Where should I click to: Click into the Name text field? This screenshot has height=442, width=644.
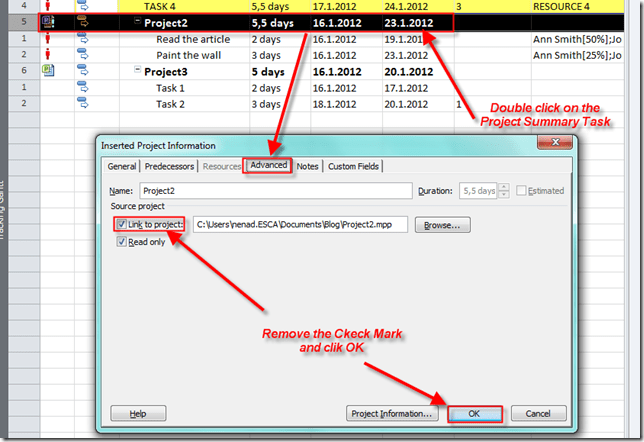tap(276, 191)
